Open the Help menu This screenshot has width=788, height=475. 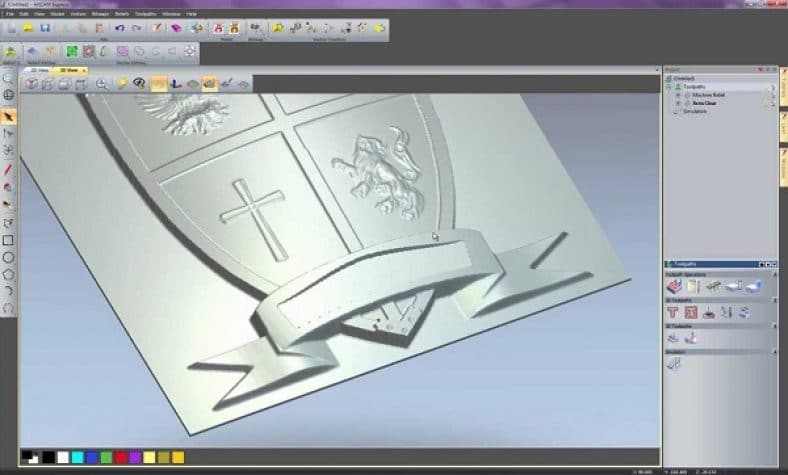(191, 14)
